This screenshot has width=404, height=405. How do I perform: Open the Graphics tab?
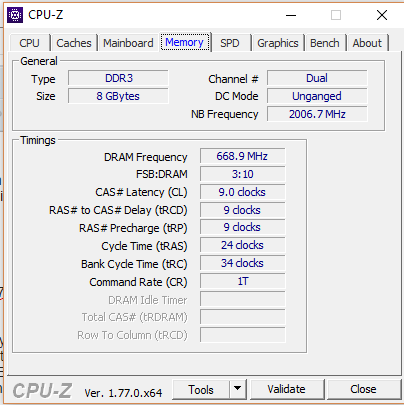click(278, 43)
